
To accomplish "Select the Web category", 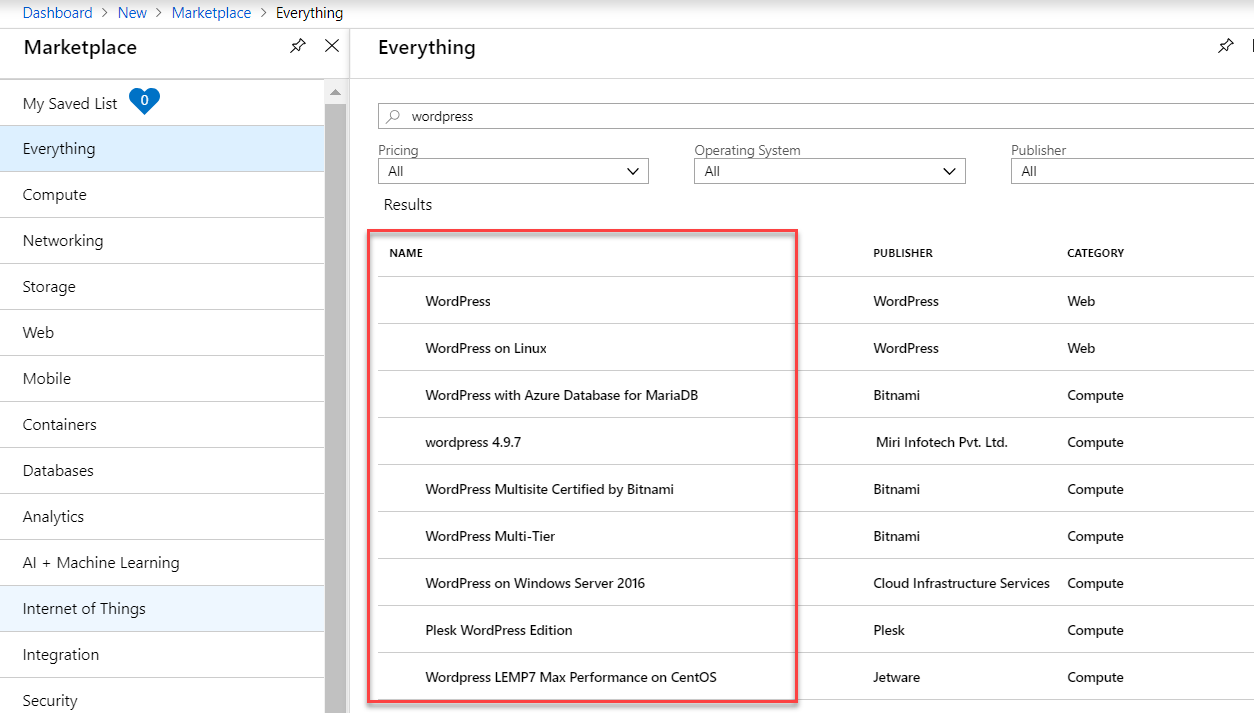I will click(162, 333).
